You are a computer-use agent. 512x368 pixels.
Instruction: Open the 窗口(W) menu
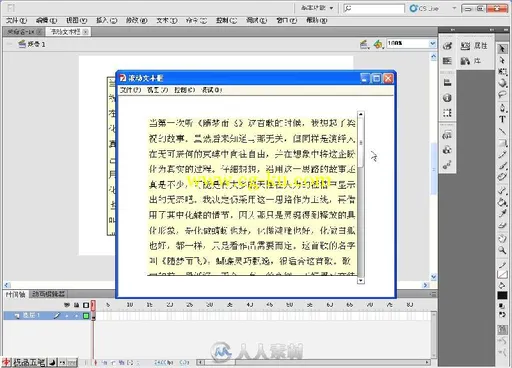pos(286,20)
